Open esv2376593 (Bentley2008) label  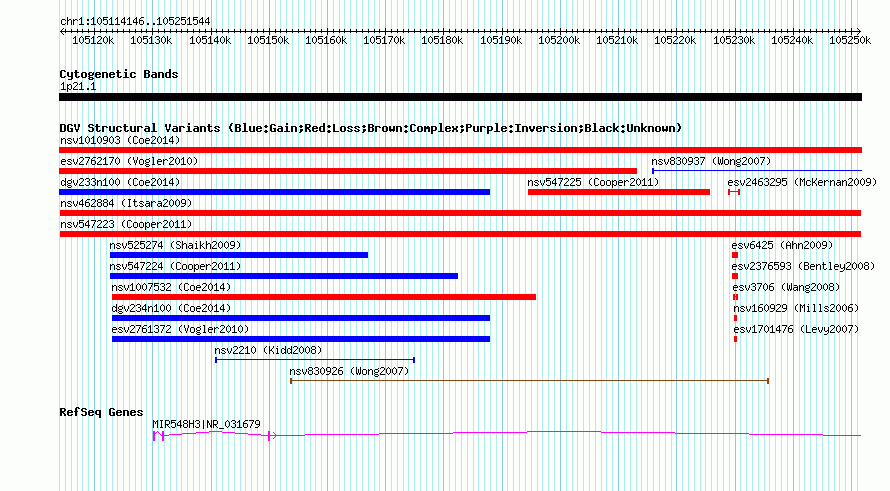803,266
